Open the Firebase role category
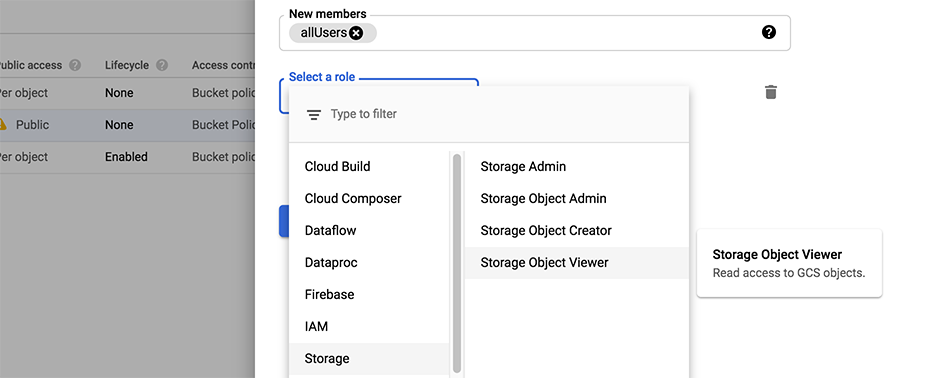This screenshot has width=929, height=378. click(369, 294)
